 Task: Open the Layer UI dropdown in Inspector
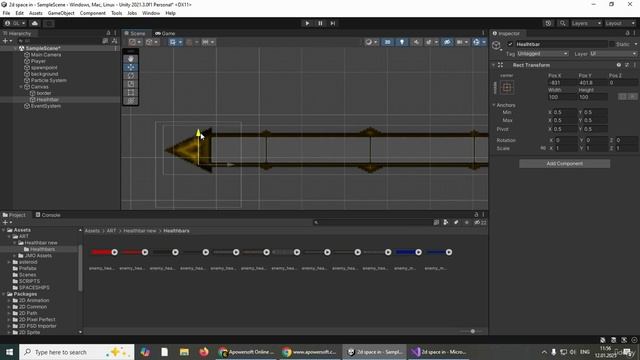coord(612,54)
